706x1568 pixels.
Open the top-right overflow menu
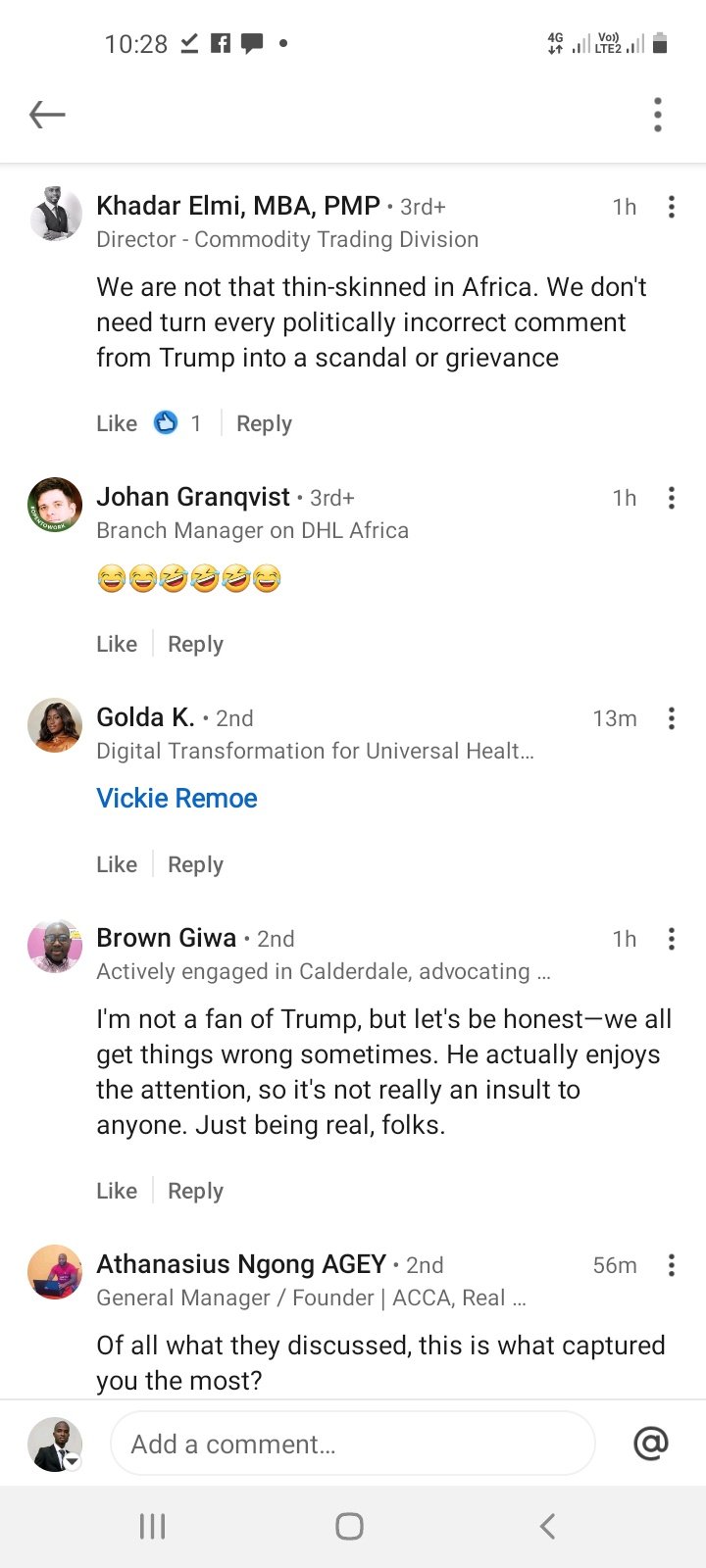[x=658, y=115]
